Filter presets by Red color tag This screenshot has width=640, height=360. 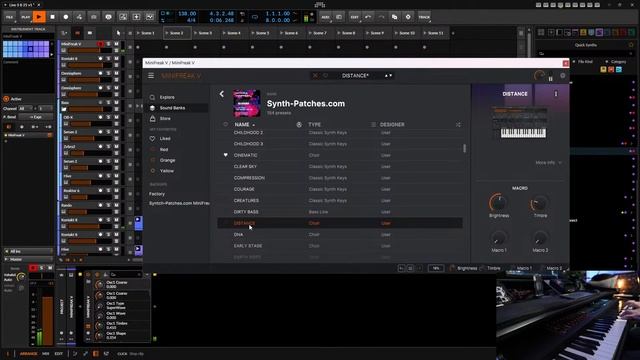164,149
